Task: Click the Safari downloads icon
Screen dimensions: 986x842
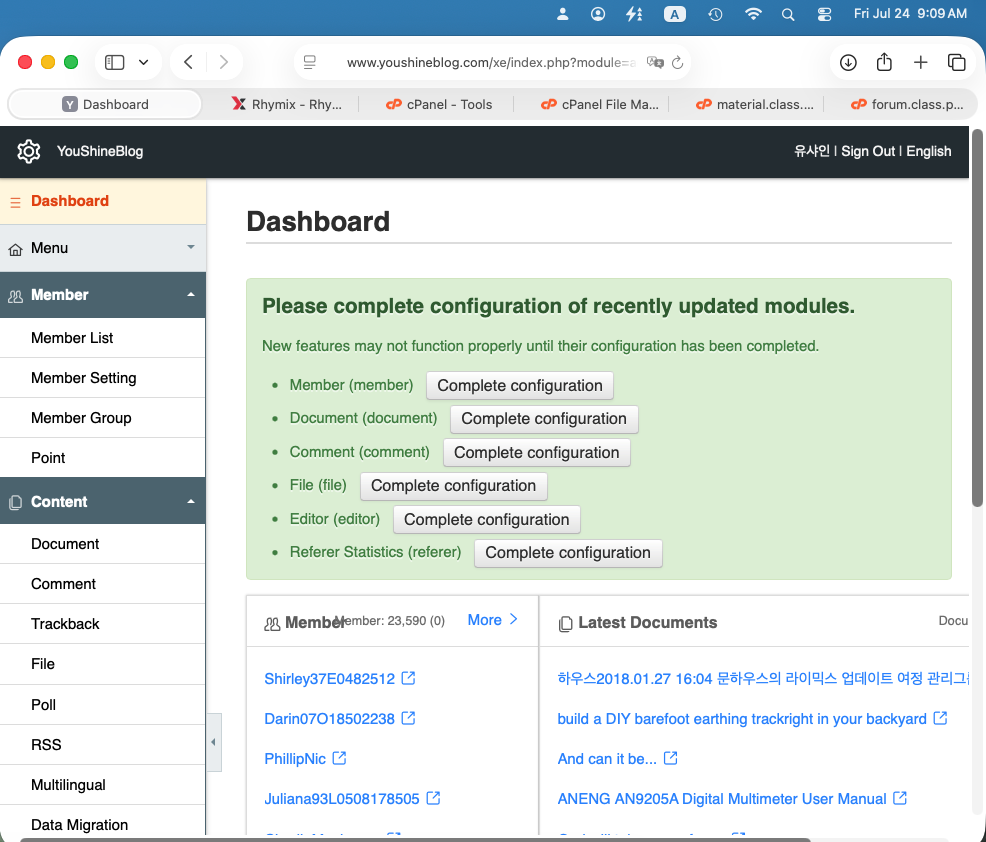Action: [848, 62]
